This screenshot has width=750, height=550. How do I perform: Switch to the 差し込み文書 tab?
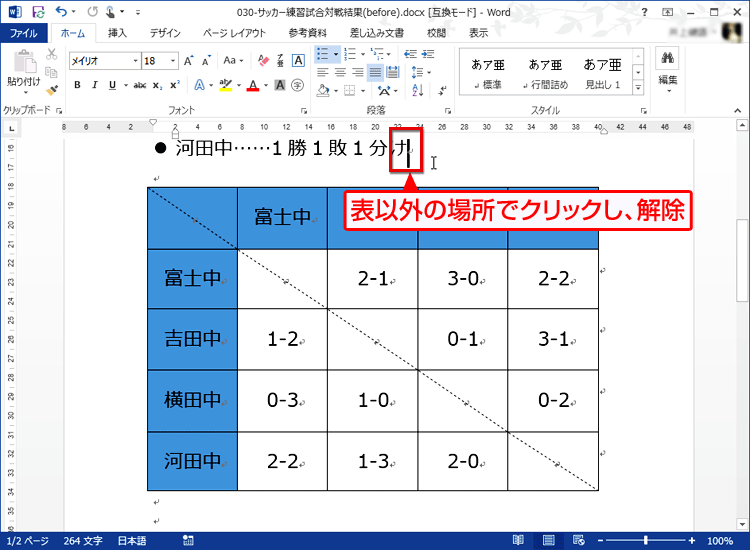(x=377, y=33)
